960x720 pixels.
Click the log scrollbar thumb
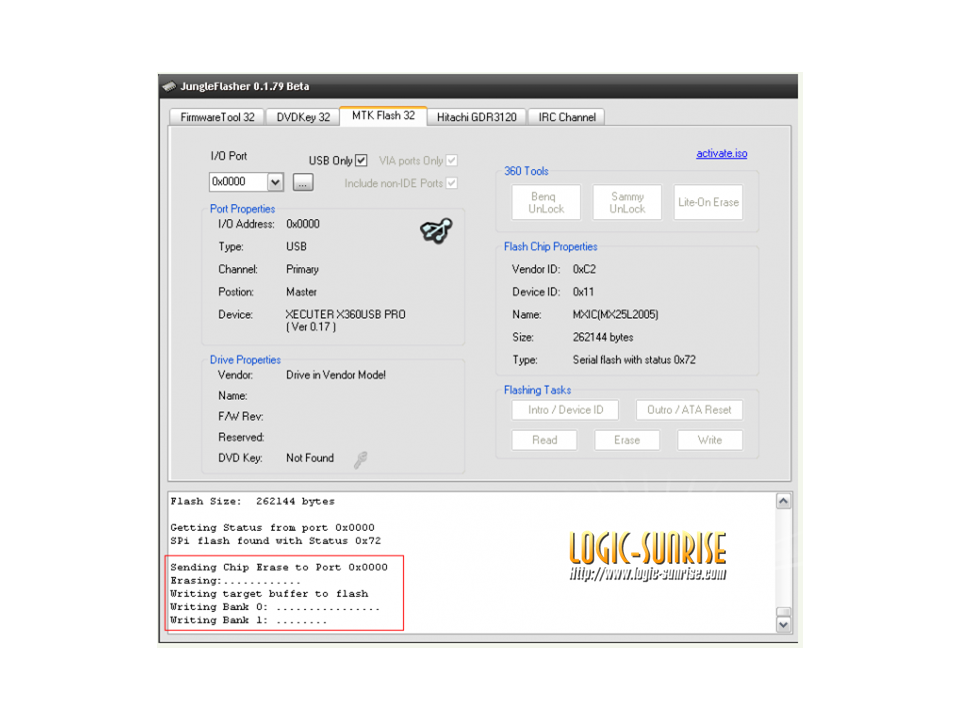(784, 612)
